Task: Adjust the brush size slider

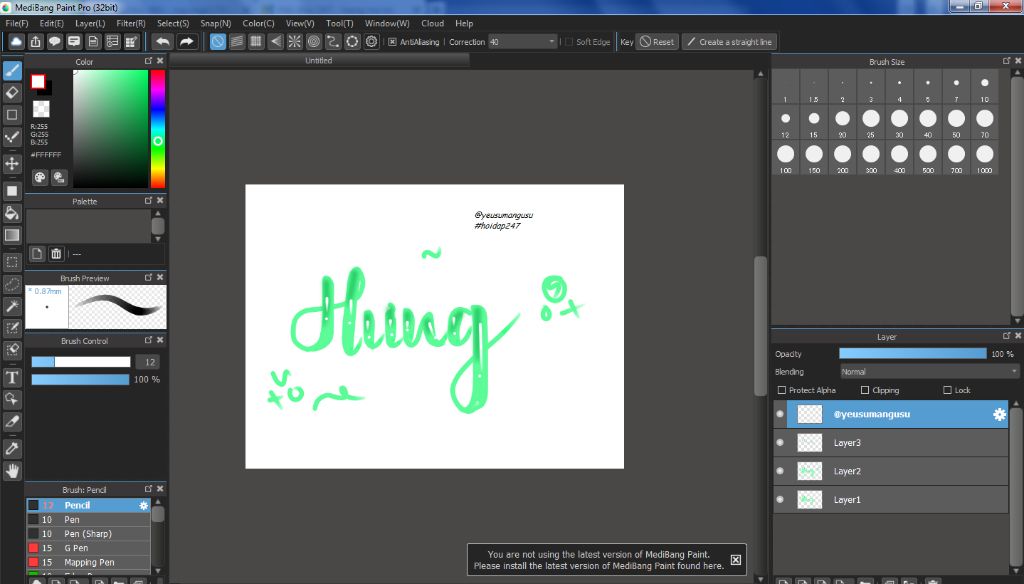Action: (81, 362)
